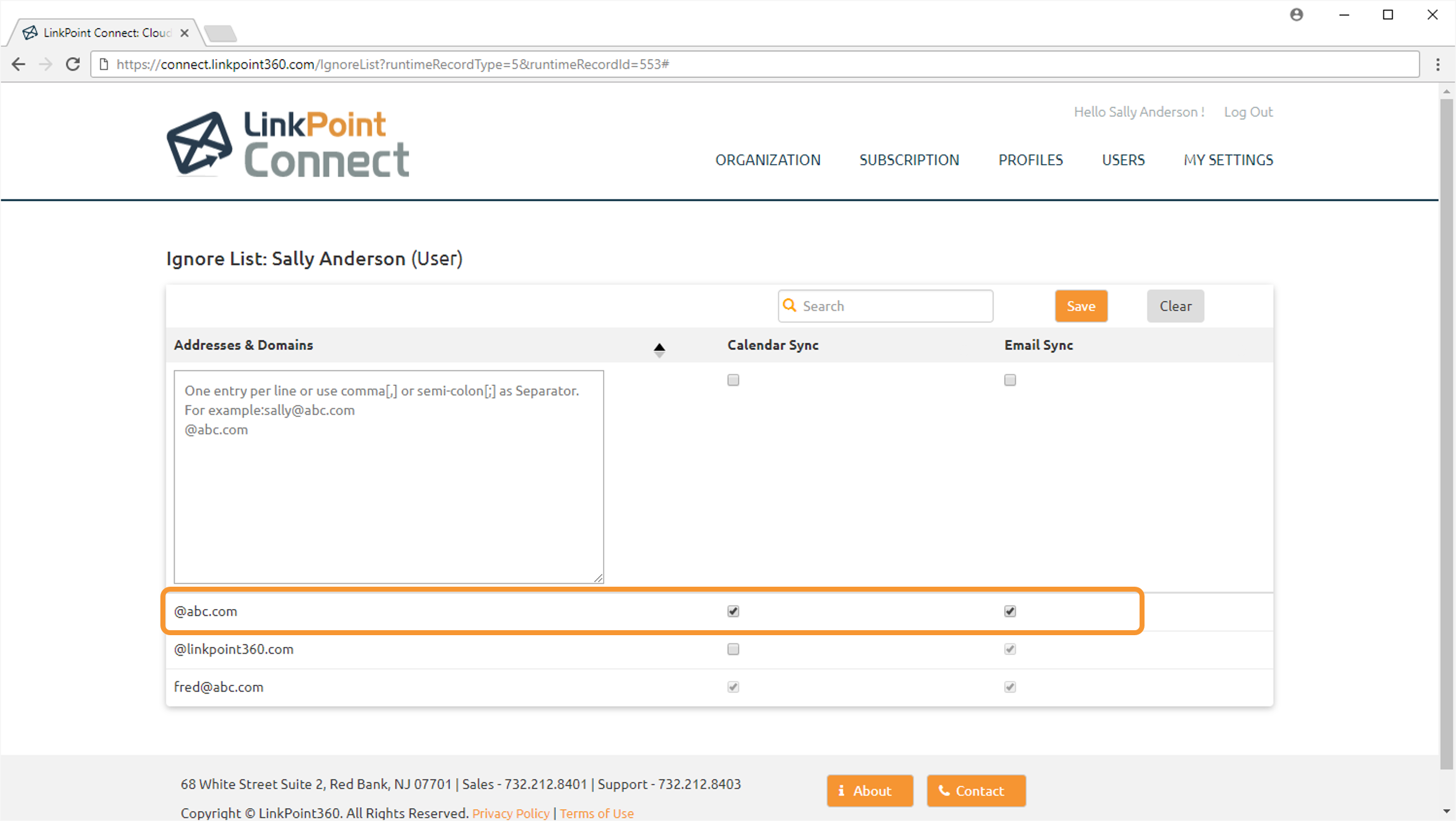1456x821 pixels.
Task: Click the browser URL address bar
Action: (x=755, y=64)
